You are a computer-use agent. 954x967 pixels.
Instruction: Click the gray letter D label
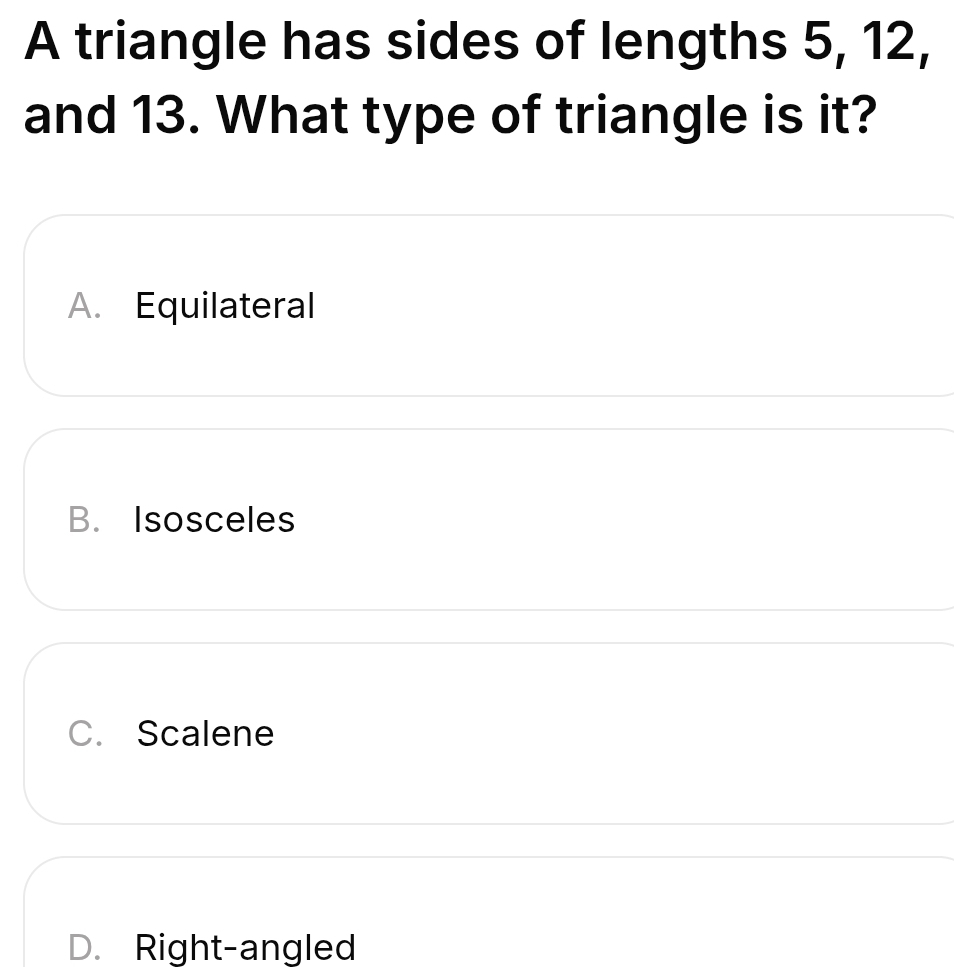point(84,947)
